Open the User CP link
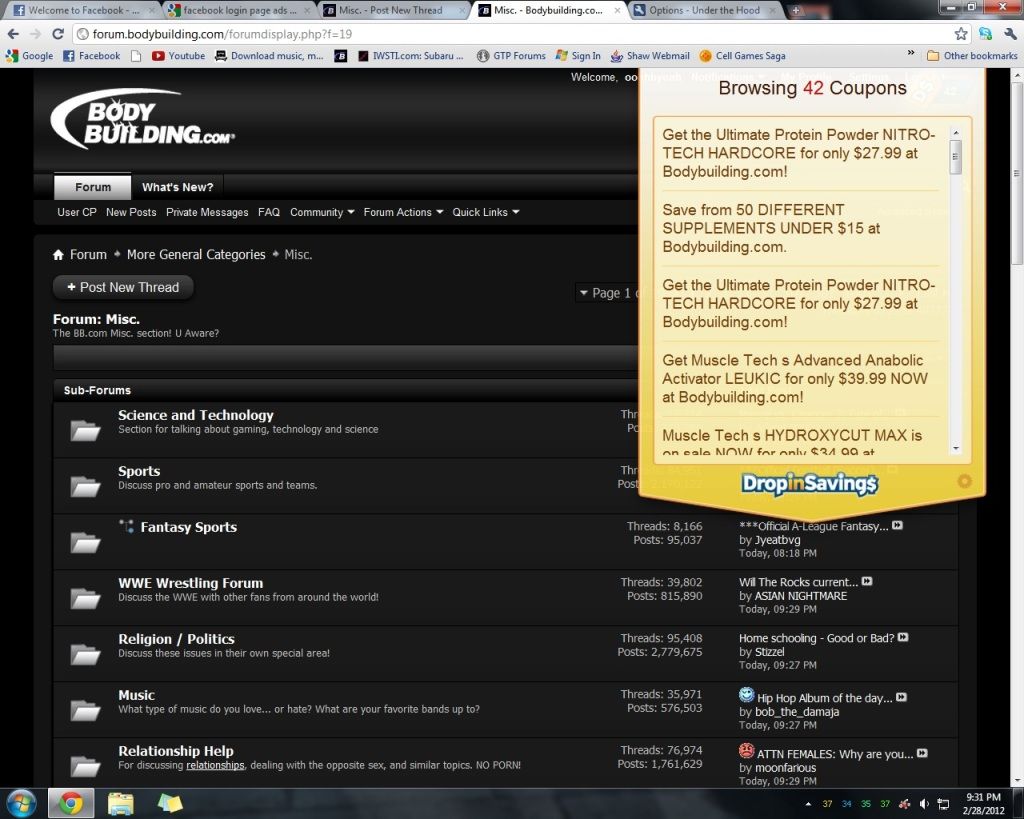The height and width of the screenshot is (819, 1024). pyautogui.click(x=76, y=212)
